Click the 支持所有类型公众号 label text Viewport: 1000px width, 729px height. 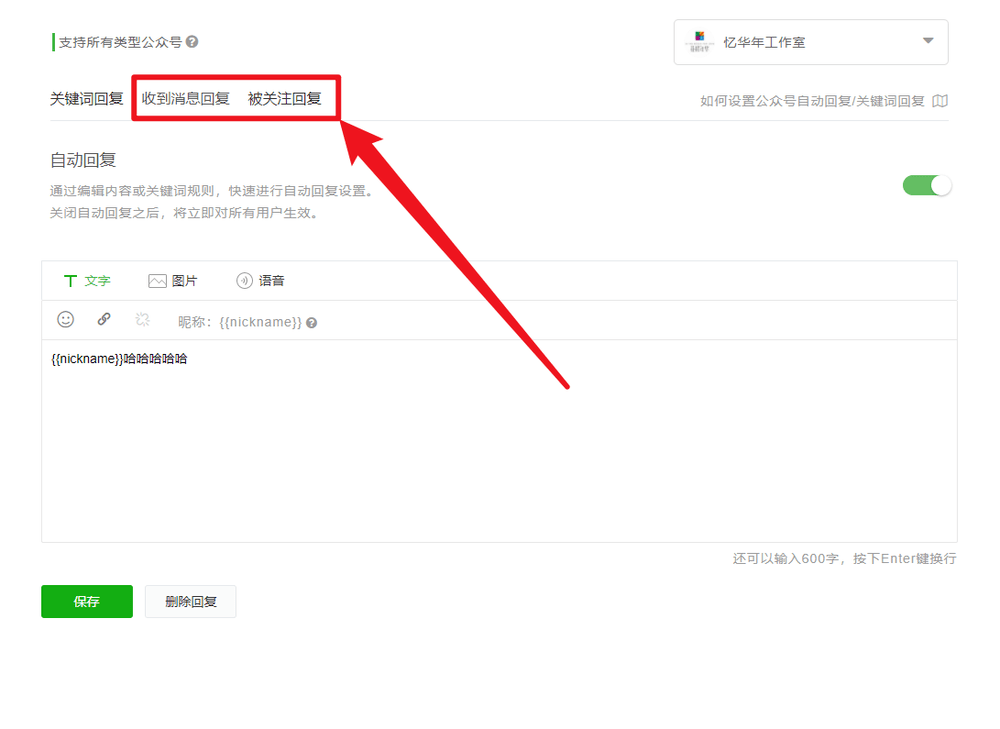pos(120,42)
